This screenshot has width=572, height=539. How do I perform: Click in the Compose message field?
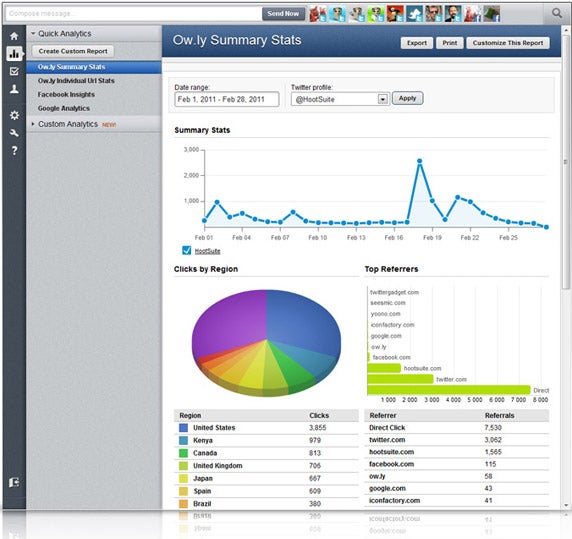(x=133, y=14)
